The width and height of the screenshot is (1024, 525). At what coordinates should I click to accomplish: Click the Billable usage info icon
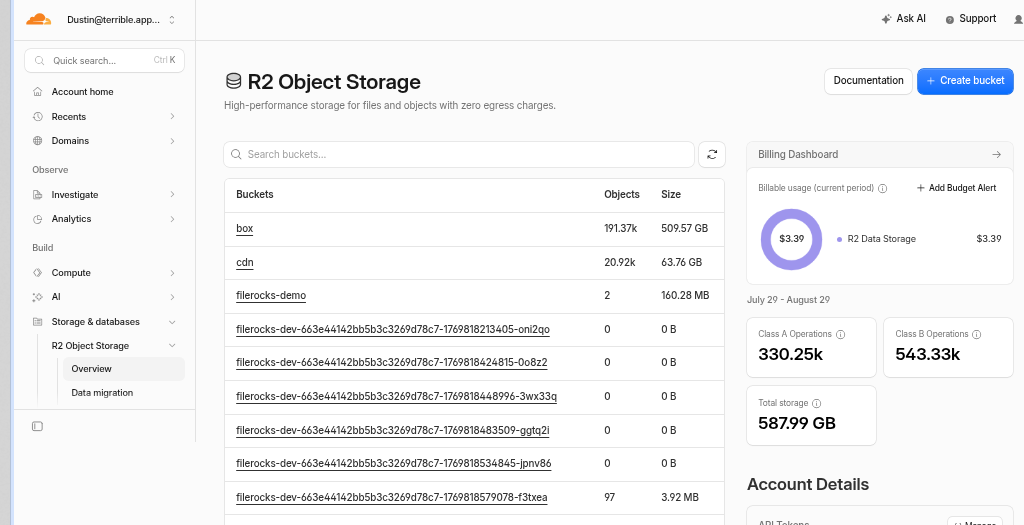point(882,188)
